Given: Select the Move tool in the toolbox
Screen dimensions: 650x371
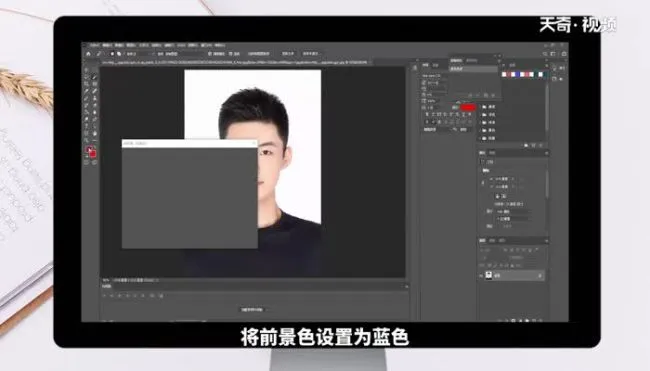Looking at the screenshot, I should coord(86,70).
